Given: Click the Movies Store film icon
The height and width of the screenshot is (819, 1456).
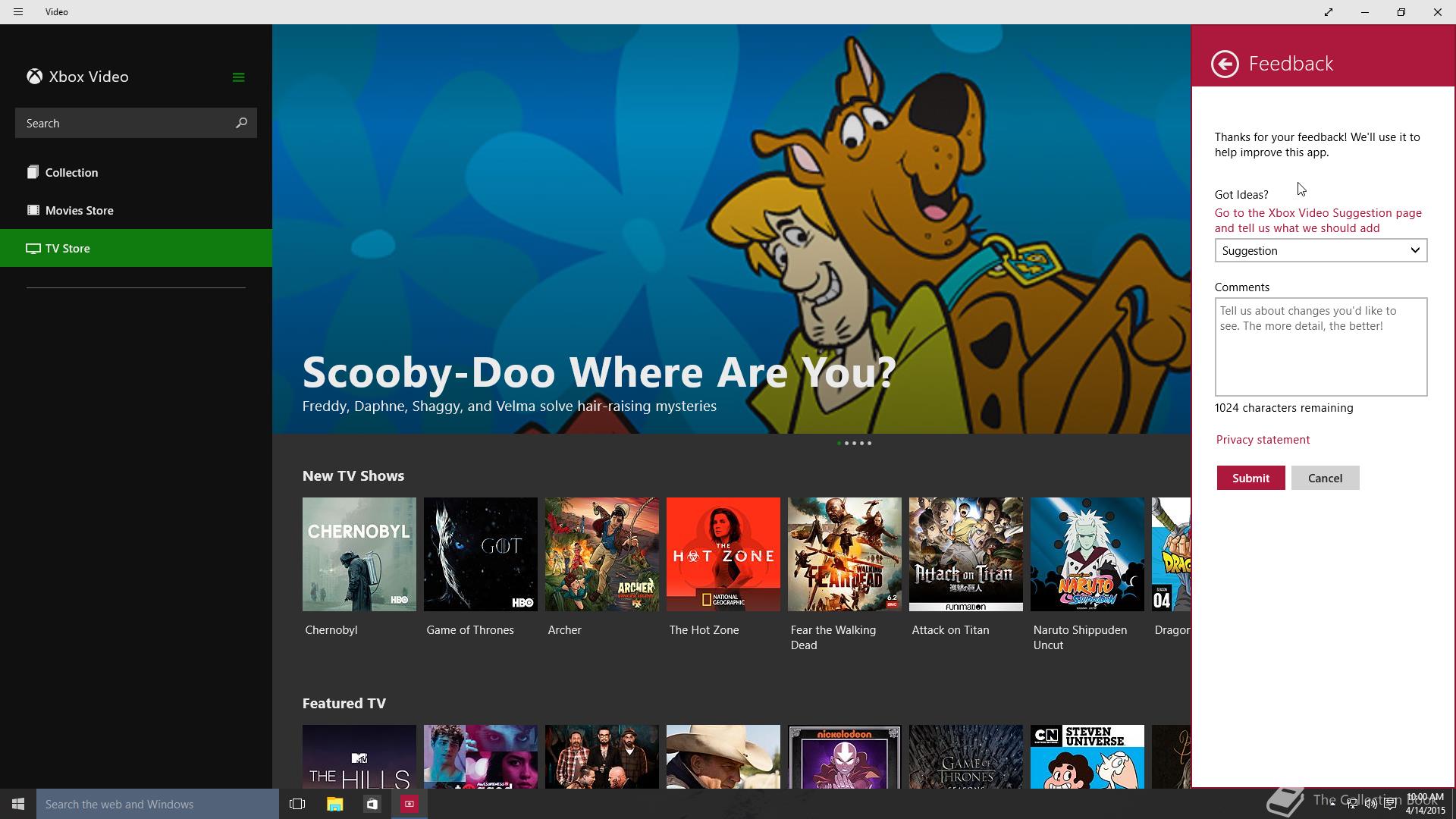Looking at the screenshot, I should (x=33, y=210).
